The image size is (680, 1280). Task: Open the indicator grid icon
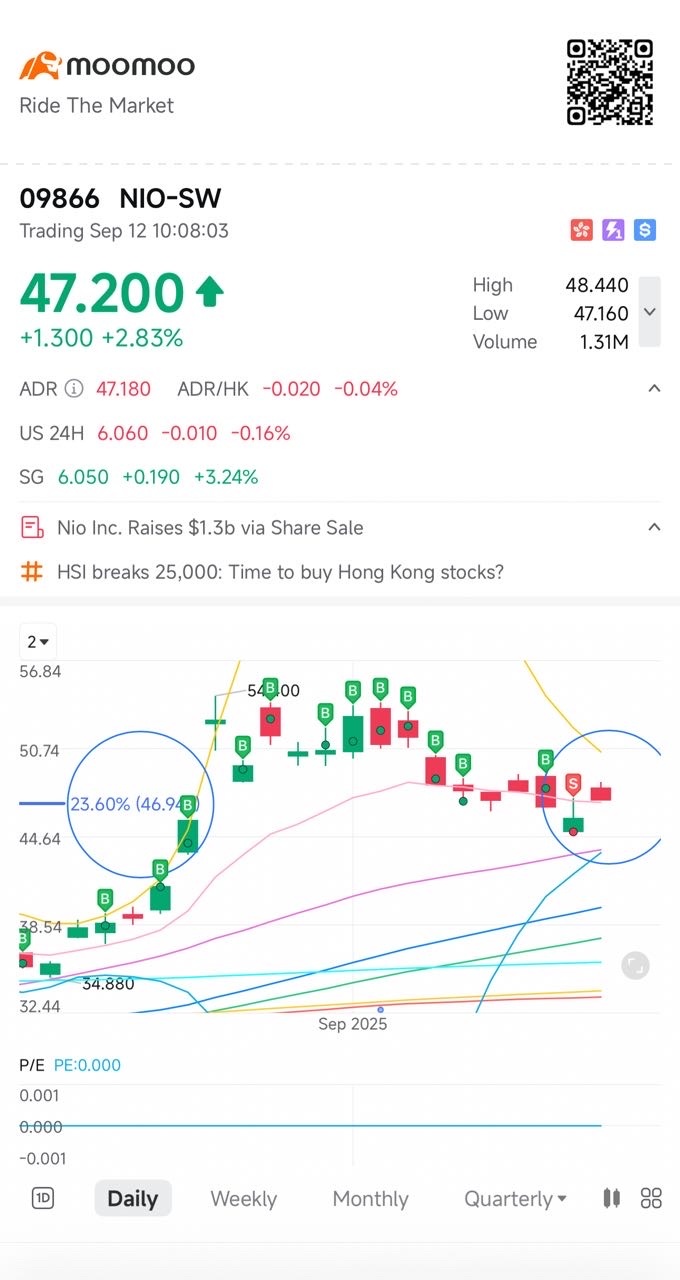tap(651, 1198)
